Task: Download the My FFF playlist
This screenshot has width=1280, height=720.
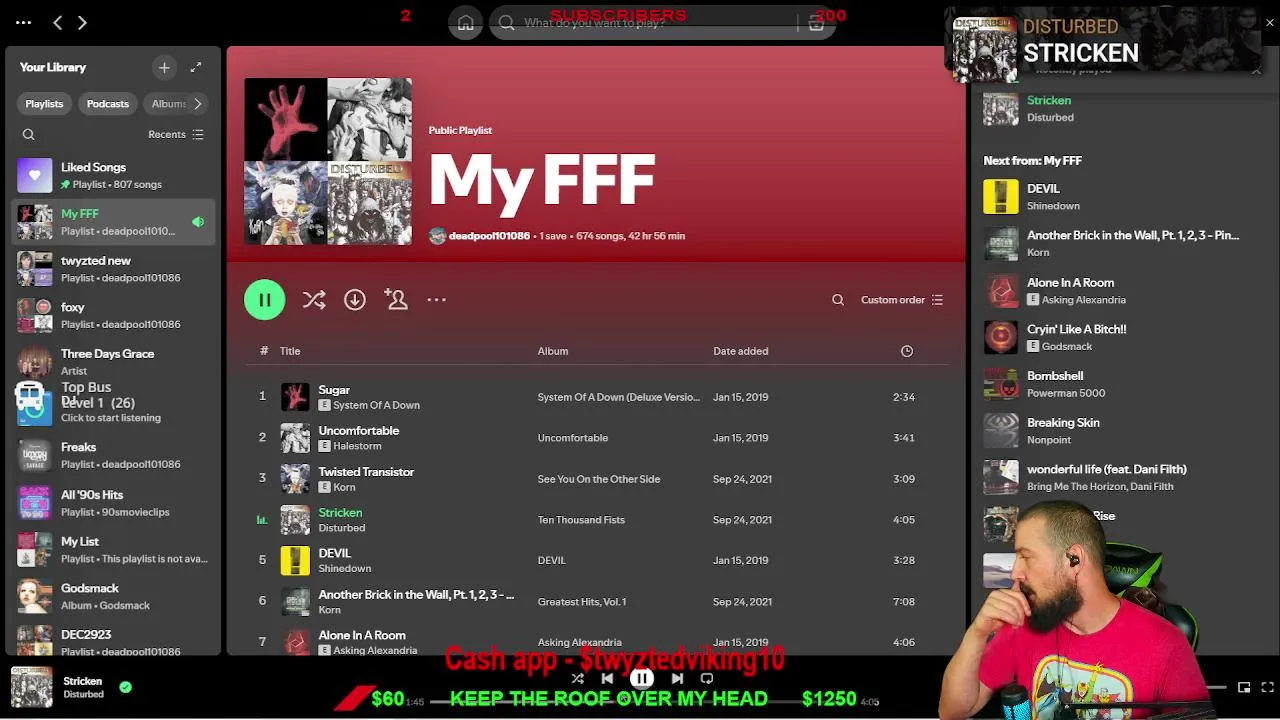Action: [x=355, y=300]
